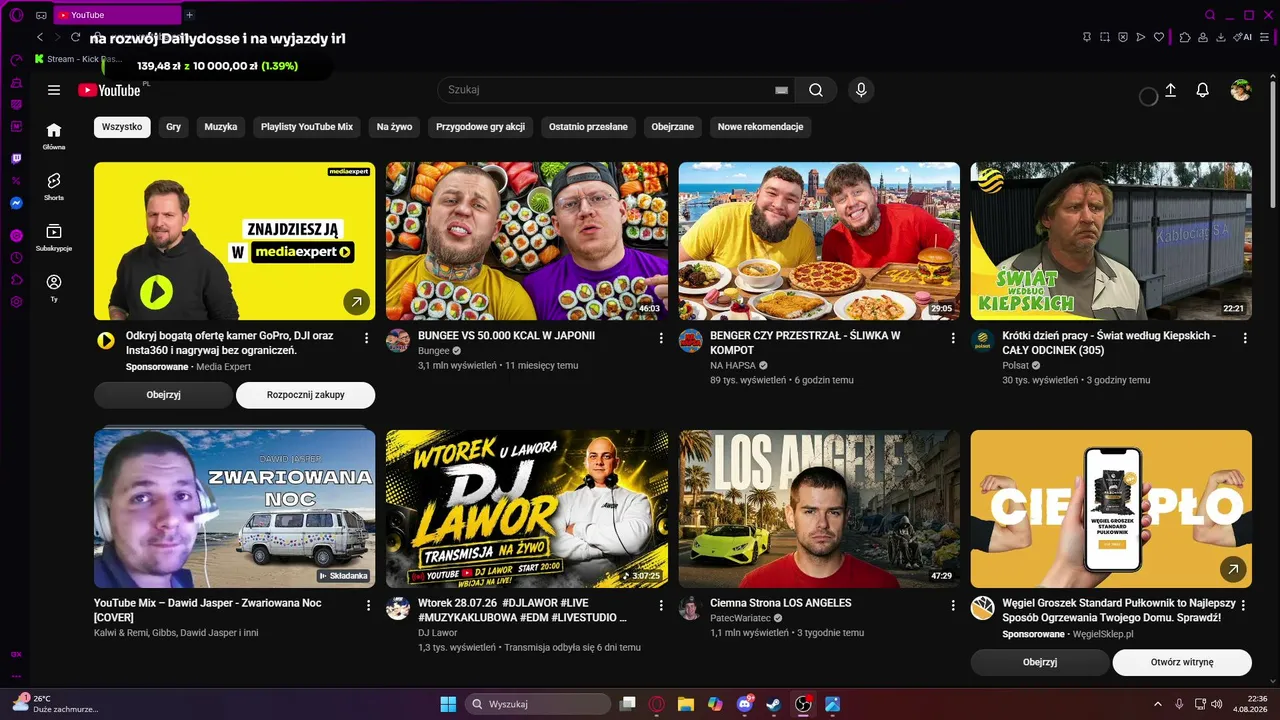Open BUNGEE VS 50.000 KCAL thumbnail
The image size is (1280, 720).
[527, 241]
